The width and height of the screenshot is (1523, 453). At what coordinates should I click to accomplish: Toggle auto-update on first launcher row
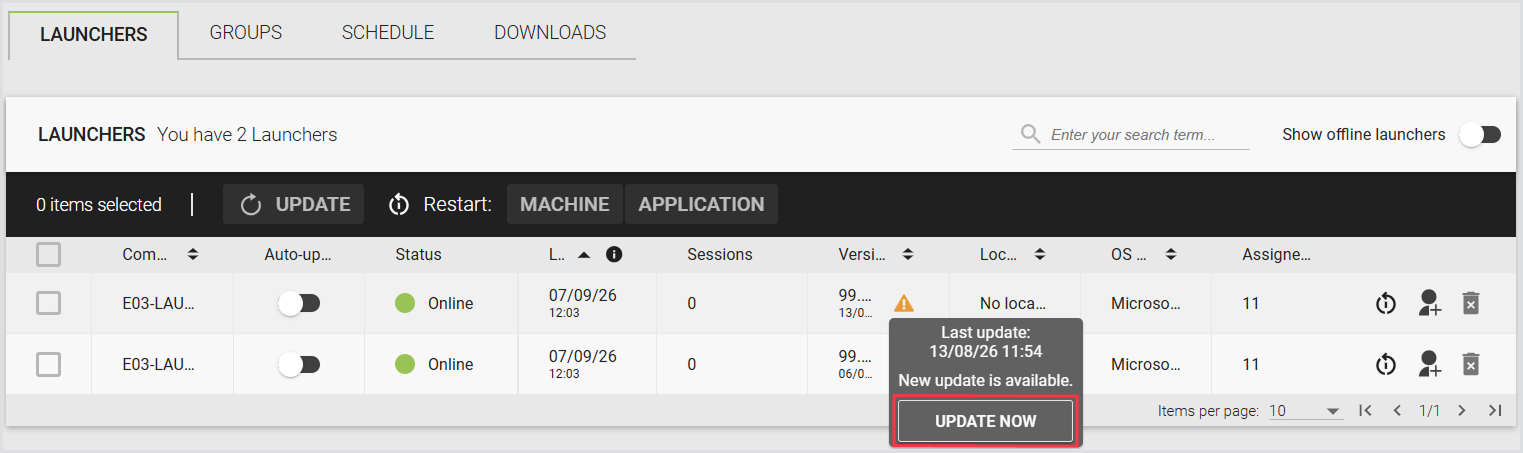point(299,303)
